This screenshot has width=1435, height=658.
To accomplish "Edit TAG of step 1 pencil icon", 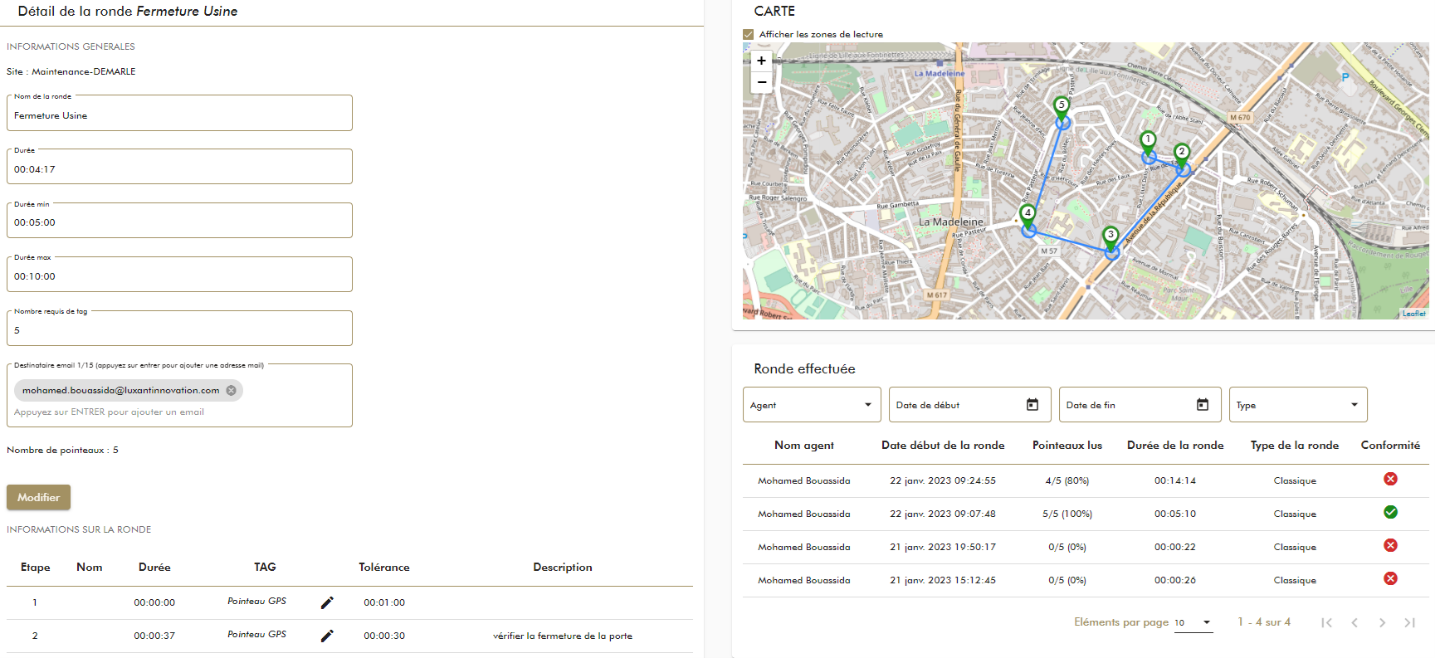I will click(x=327, y=603).
